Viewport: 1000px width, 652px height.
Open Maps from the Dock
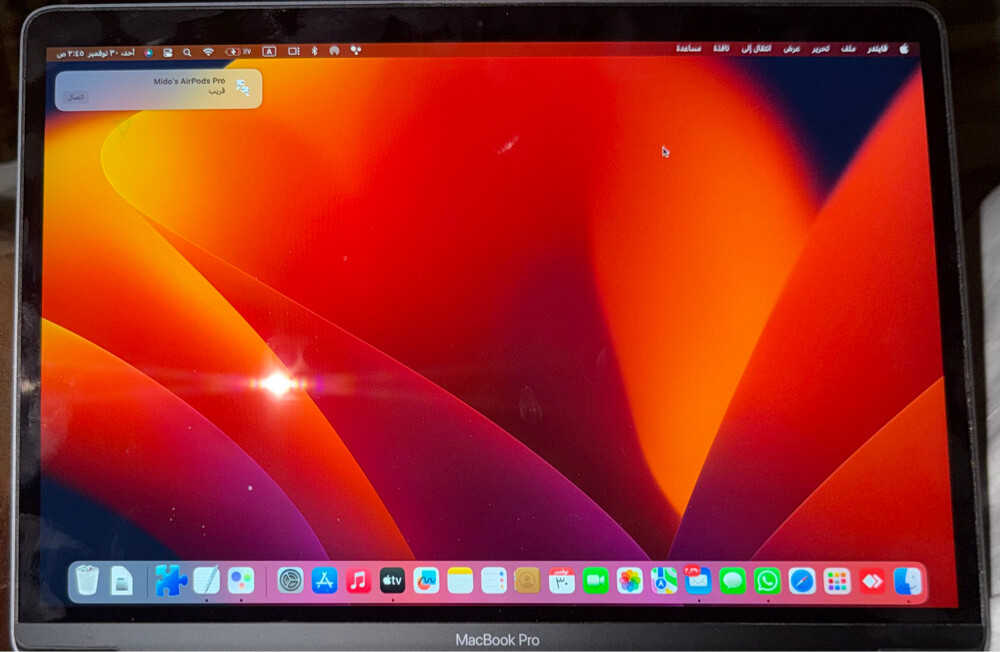tap(664, 581)
